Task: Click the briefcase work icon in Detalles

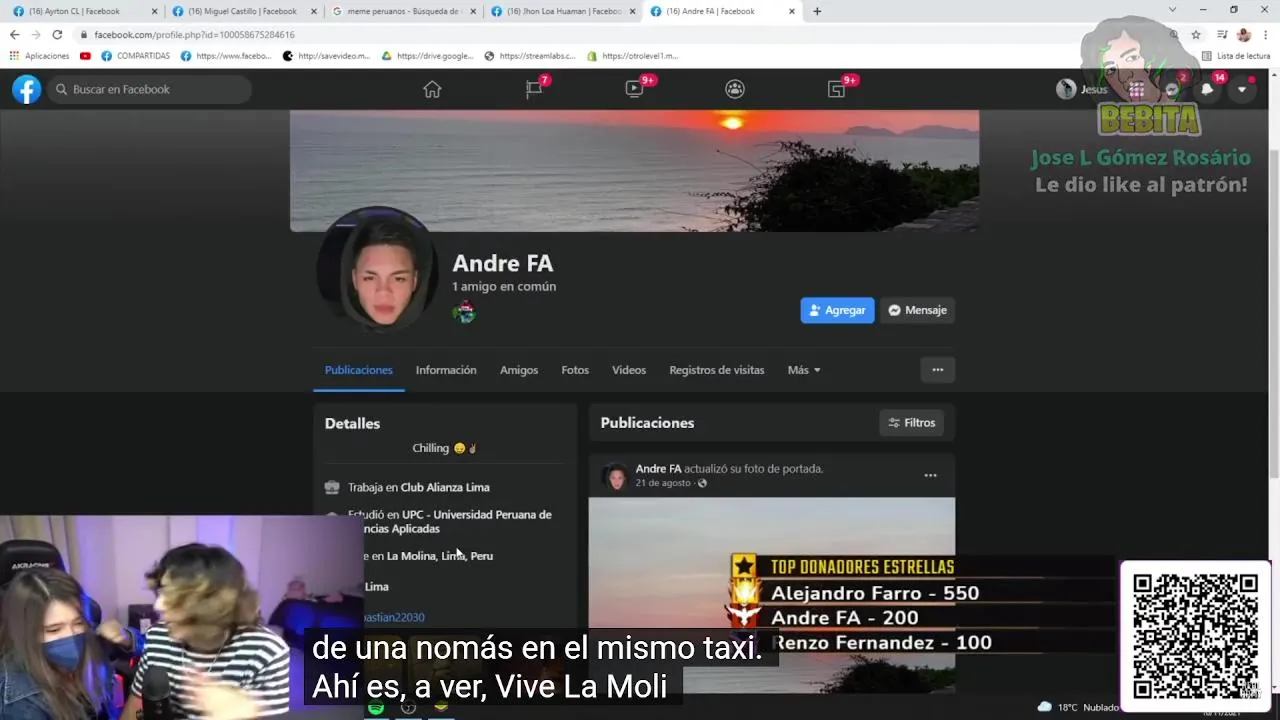Action: click(x=333, y=487)
